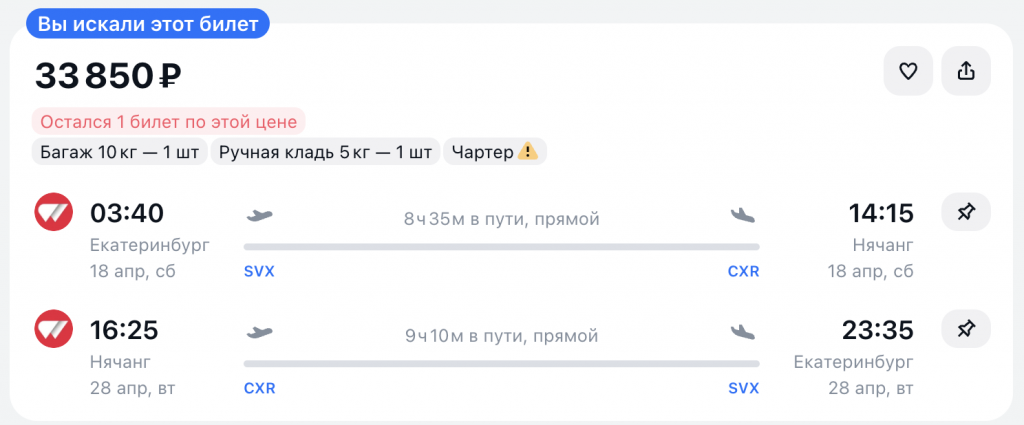The width and height of the screenshot is (1024, 425).
Task: Click the charter warning triangle icon
Action: click(529, 153)
